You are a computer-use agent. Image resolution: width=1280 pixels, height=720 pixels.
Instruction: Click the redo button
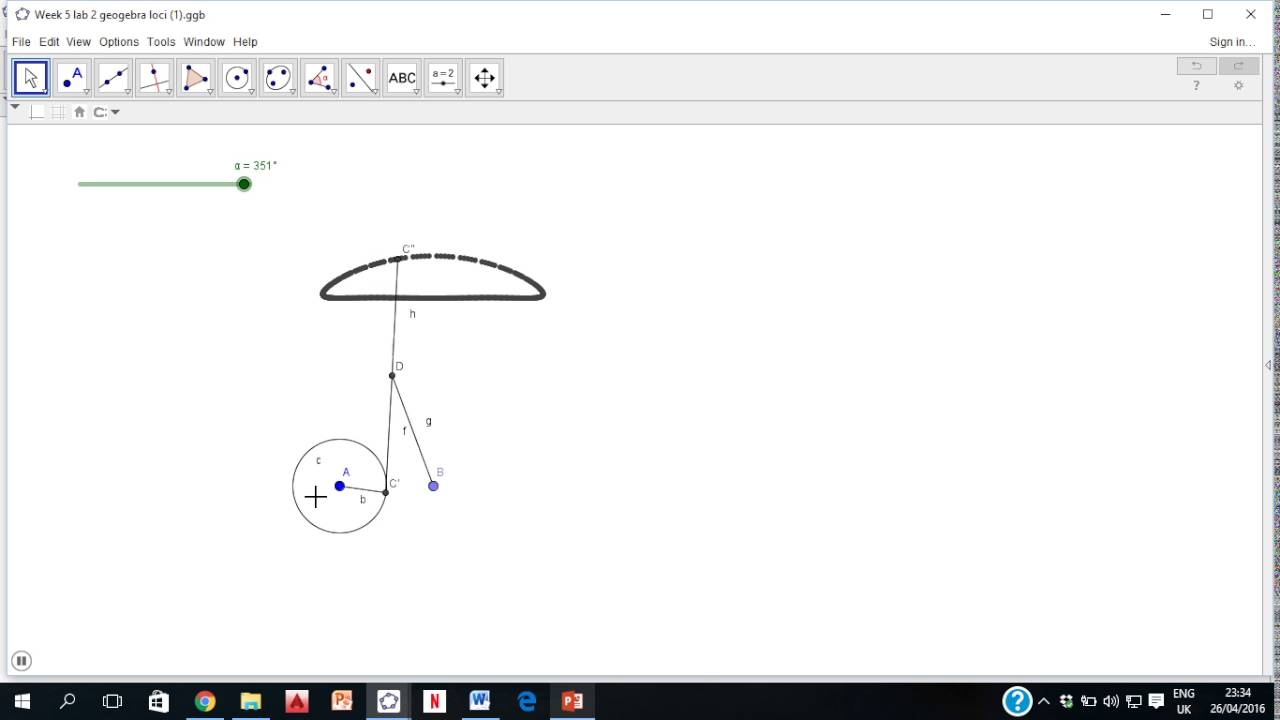(x=1238, y=66)
